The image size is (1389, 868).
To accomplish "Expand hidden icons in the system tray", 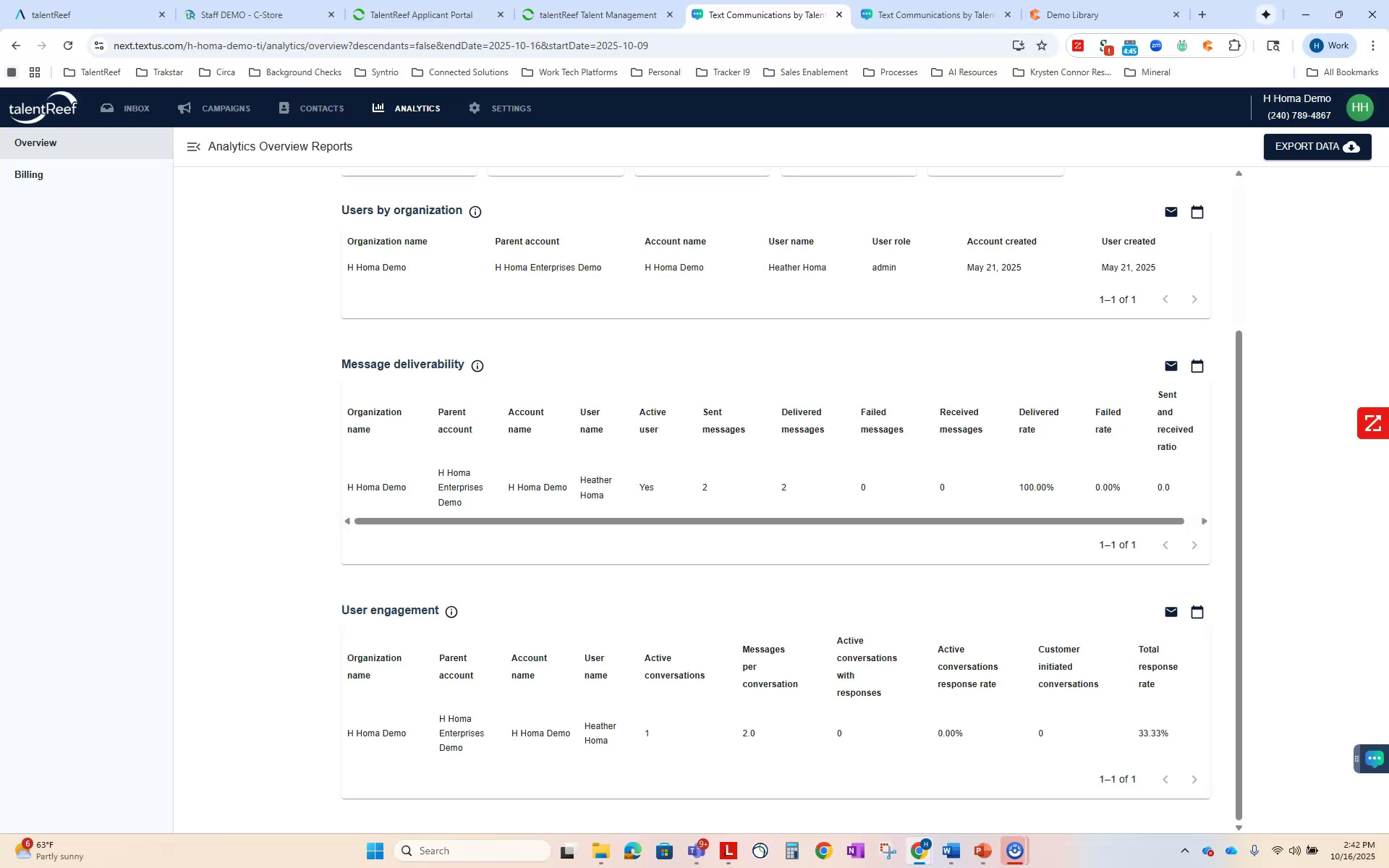I will click(1184, 850).
